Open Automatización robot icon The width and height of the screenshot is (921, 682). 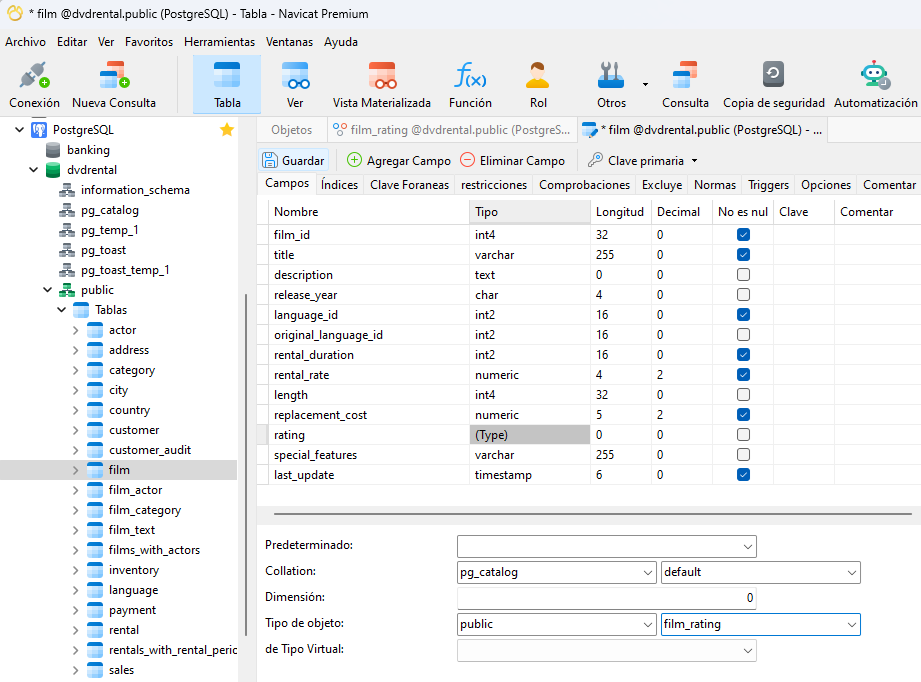click(875, 76)
